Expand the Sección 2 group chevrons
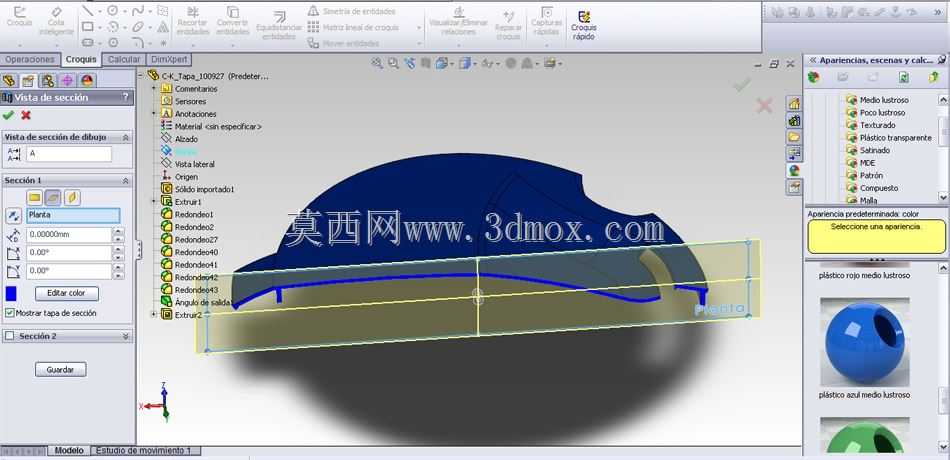 [x=125, y=336]
